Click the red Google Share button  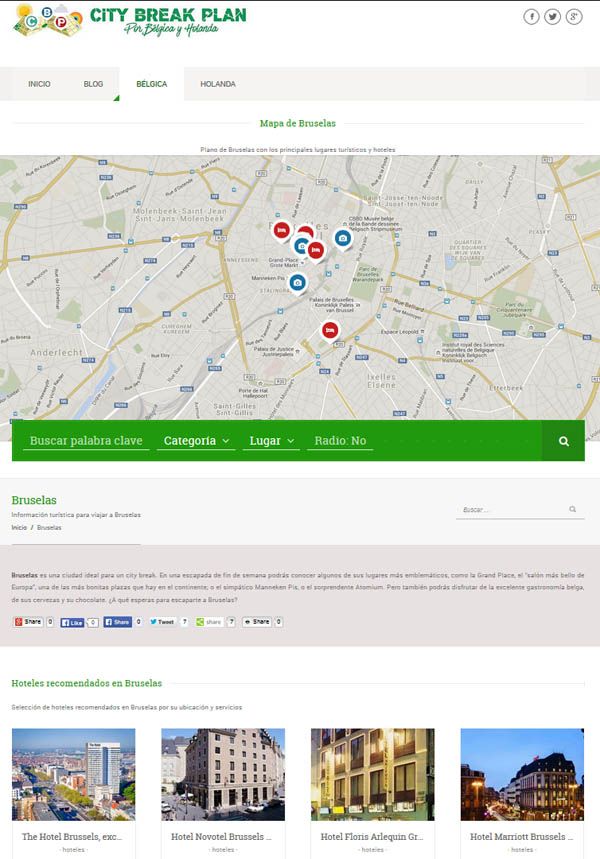coord(28,622)
